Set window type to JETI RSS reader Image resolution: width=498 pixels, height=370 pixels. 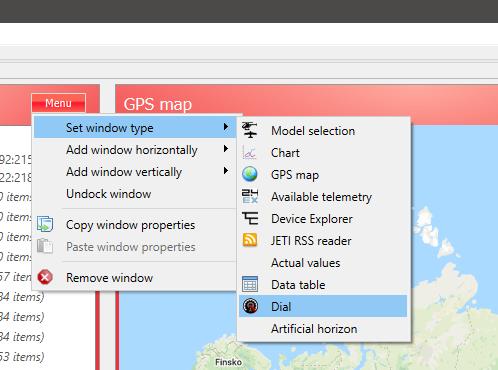point(323,240)
